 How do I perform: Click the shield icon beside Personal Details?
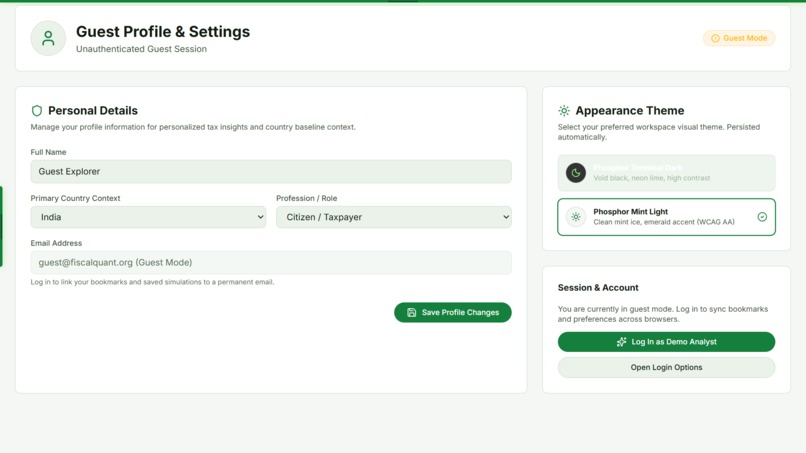(x=36, y=111)
